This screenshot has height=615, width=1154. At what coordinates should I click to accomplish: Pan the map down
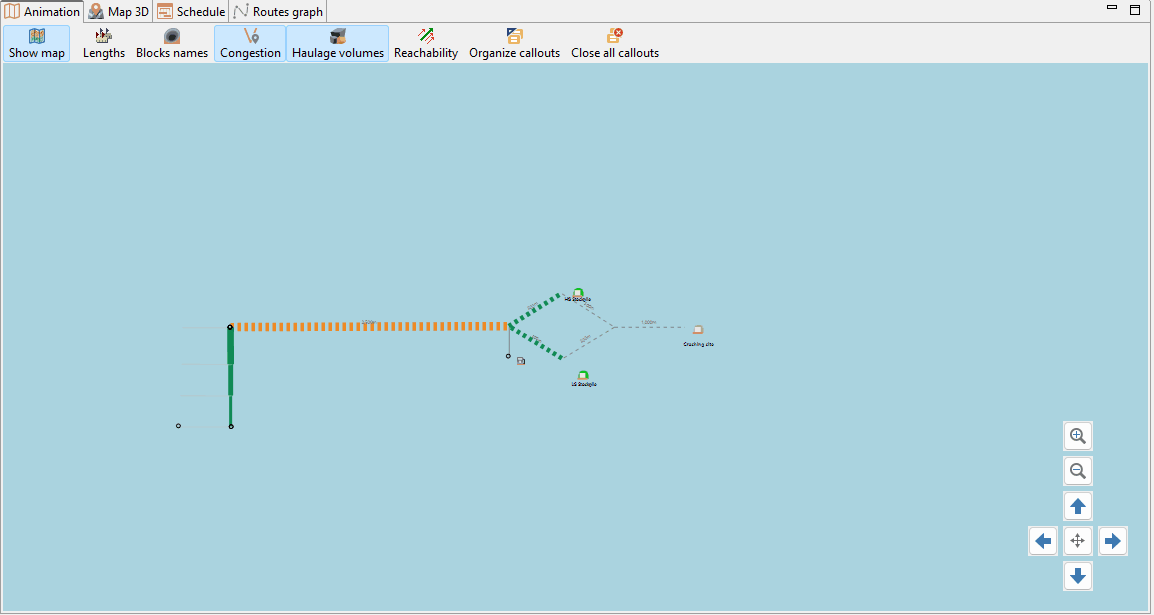pos(1077,576)
